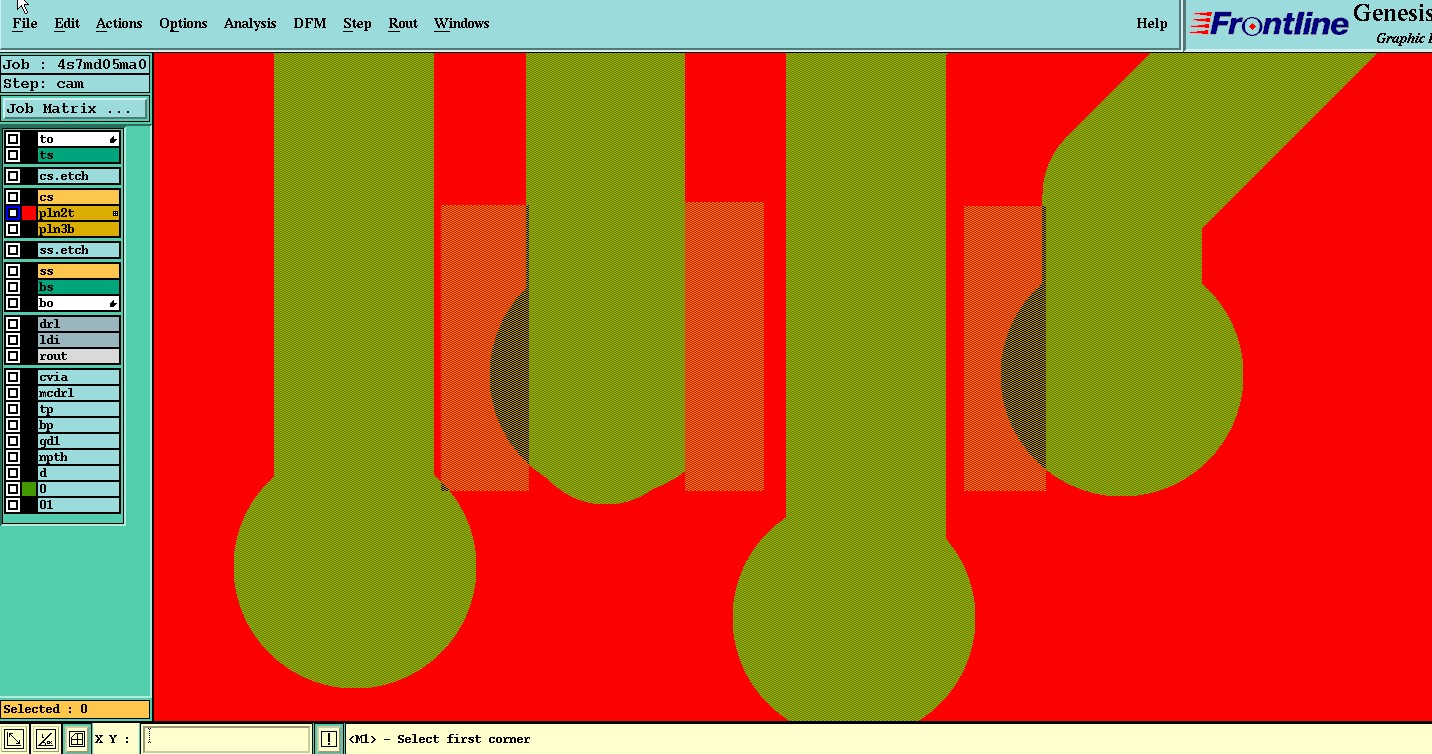The image size is (1432, 754).
Task: Select the 'mcdrl' layer name
Action: pyautogui.click(x=78, y=393)
